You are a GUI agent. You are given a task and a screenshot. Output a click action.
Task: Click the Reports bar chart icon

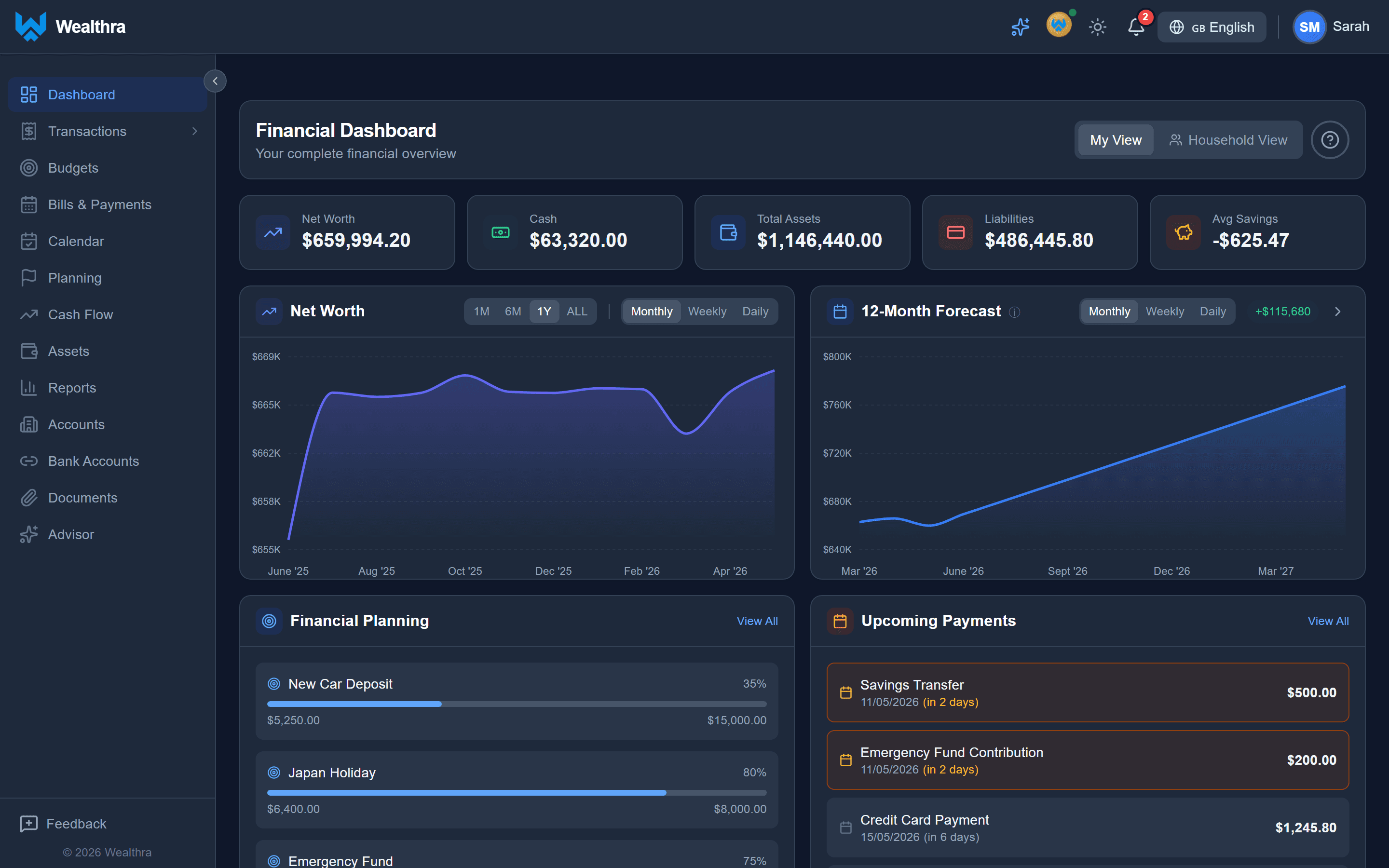point(29,388)
